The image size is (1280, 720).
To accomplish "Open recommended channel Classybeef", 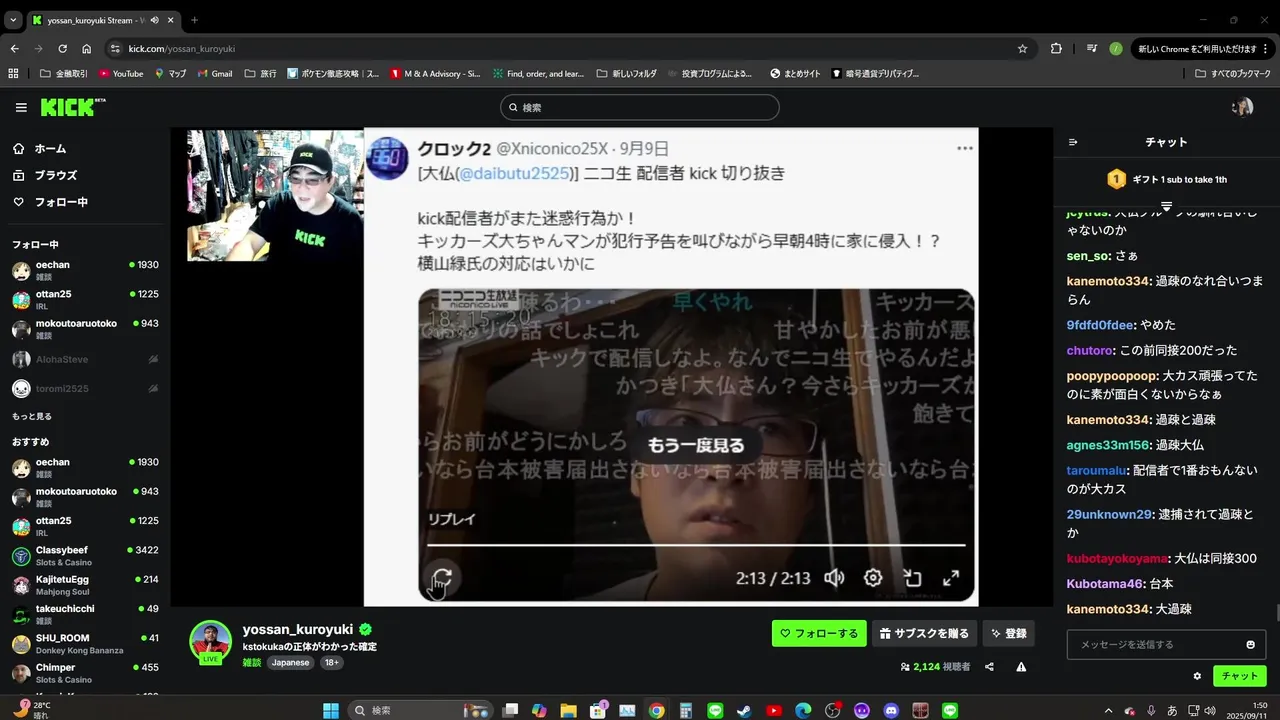I will pos(85,555).
